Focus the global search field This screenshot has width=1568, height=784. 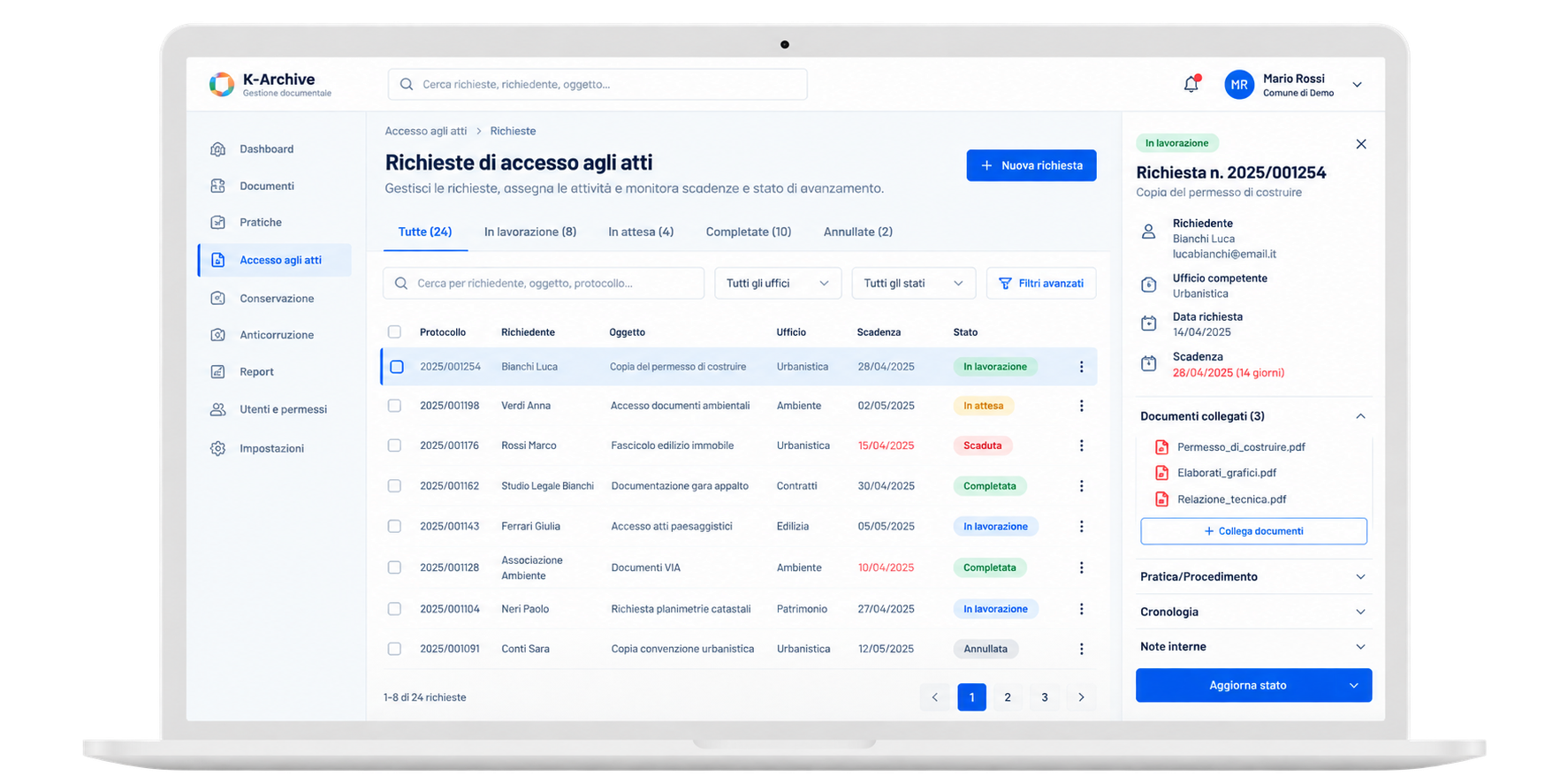point(598,84)
